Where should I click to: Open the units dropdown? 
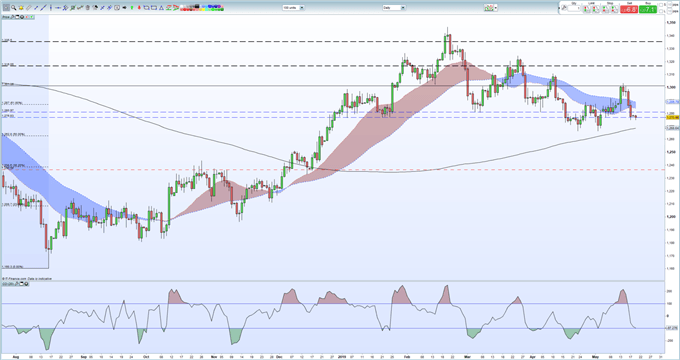(293, 7)
